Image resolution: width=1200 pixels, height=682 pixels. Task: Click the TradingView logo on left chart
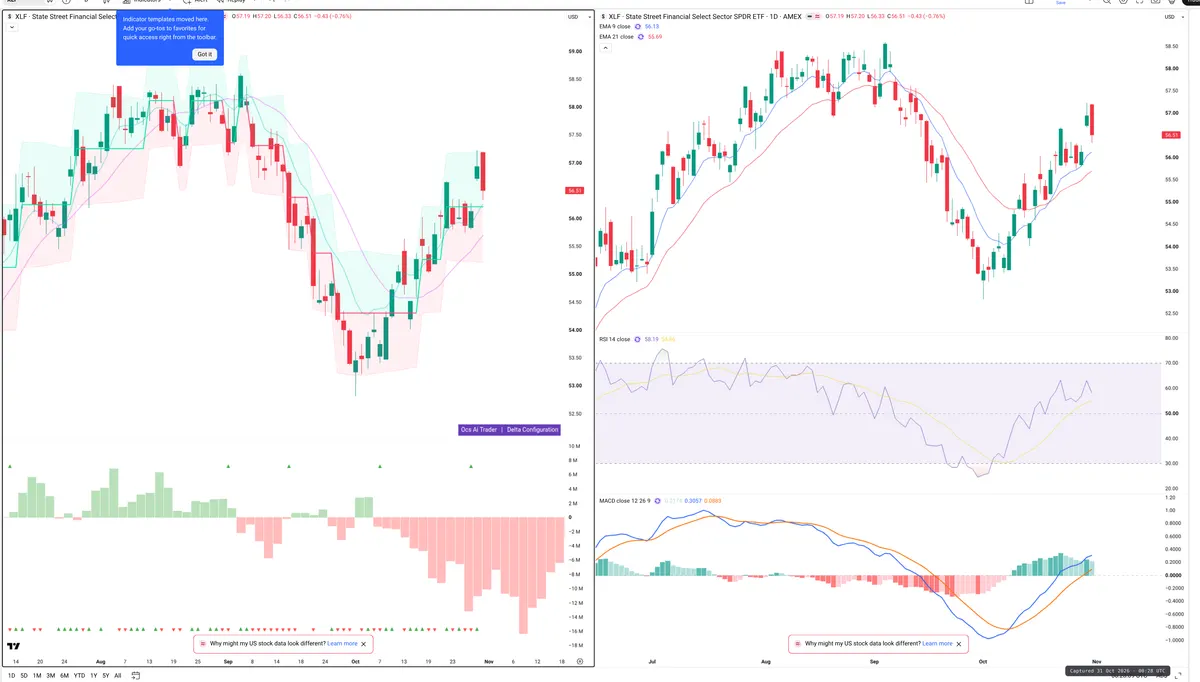pyautogui.click(x=14, y=647)
